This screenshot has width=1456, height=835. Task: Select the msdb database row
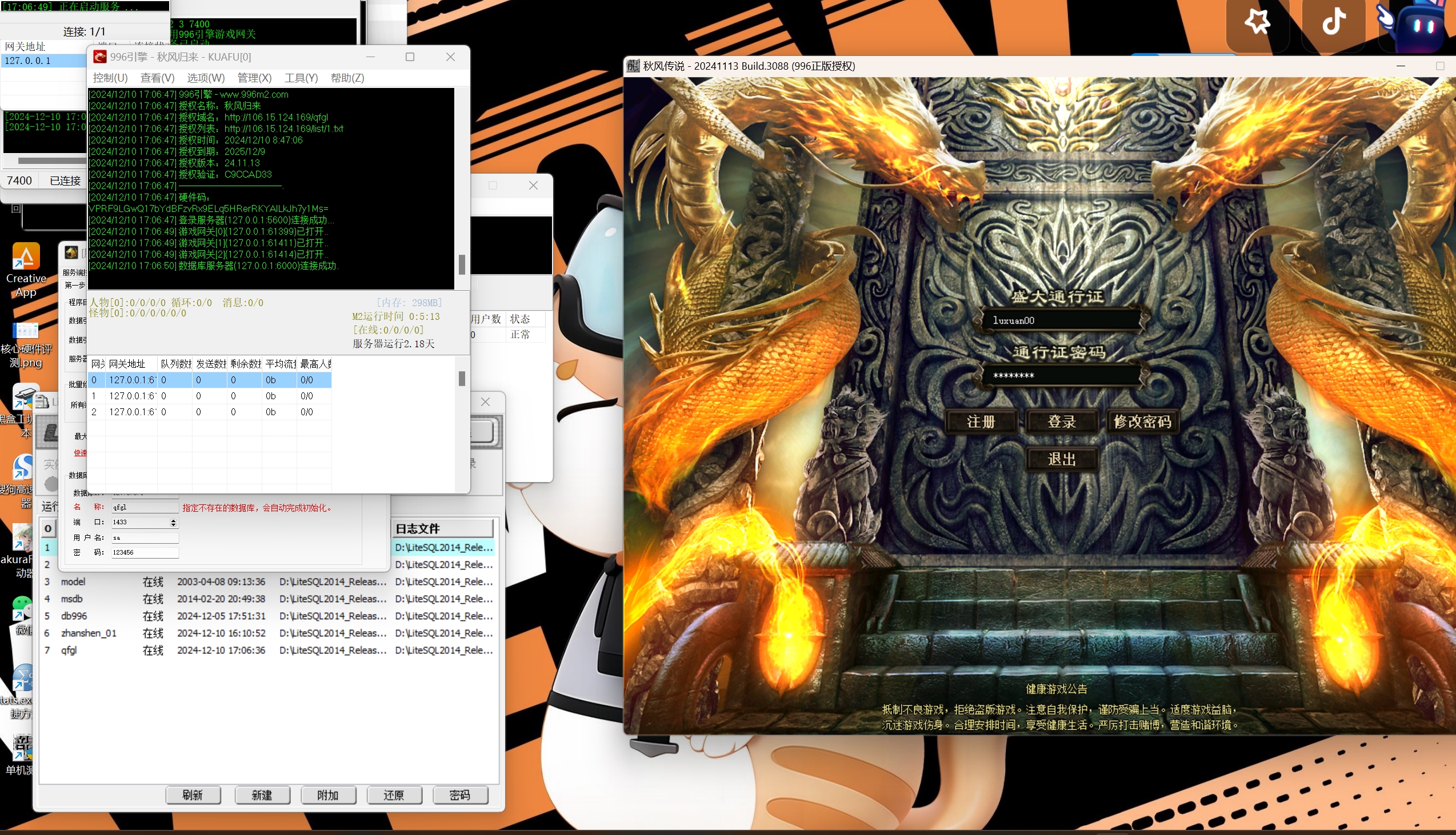click(x=269, y=599)
